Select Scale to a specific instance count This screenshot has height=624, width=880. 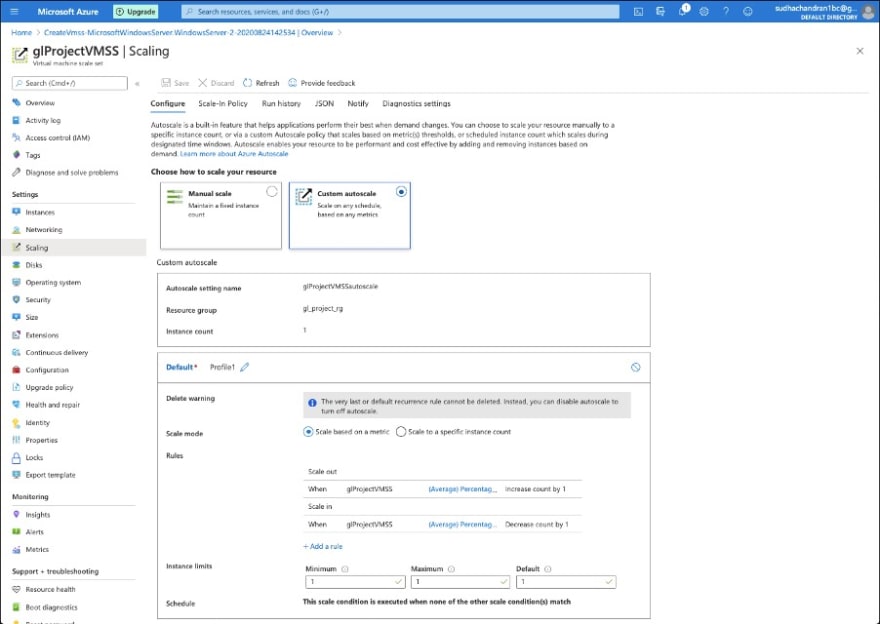tap(401, 432)
